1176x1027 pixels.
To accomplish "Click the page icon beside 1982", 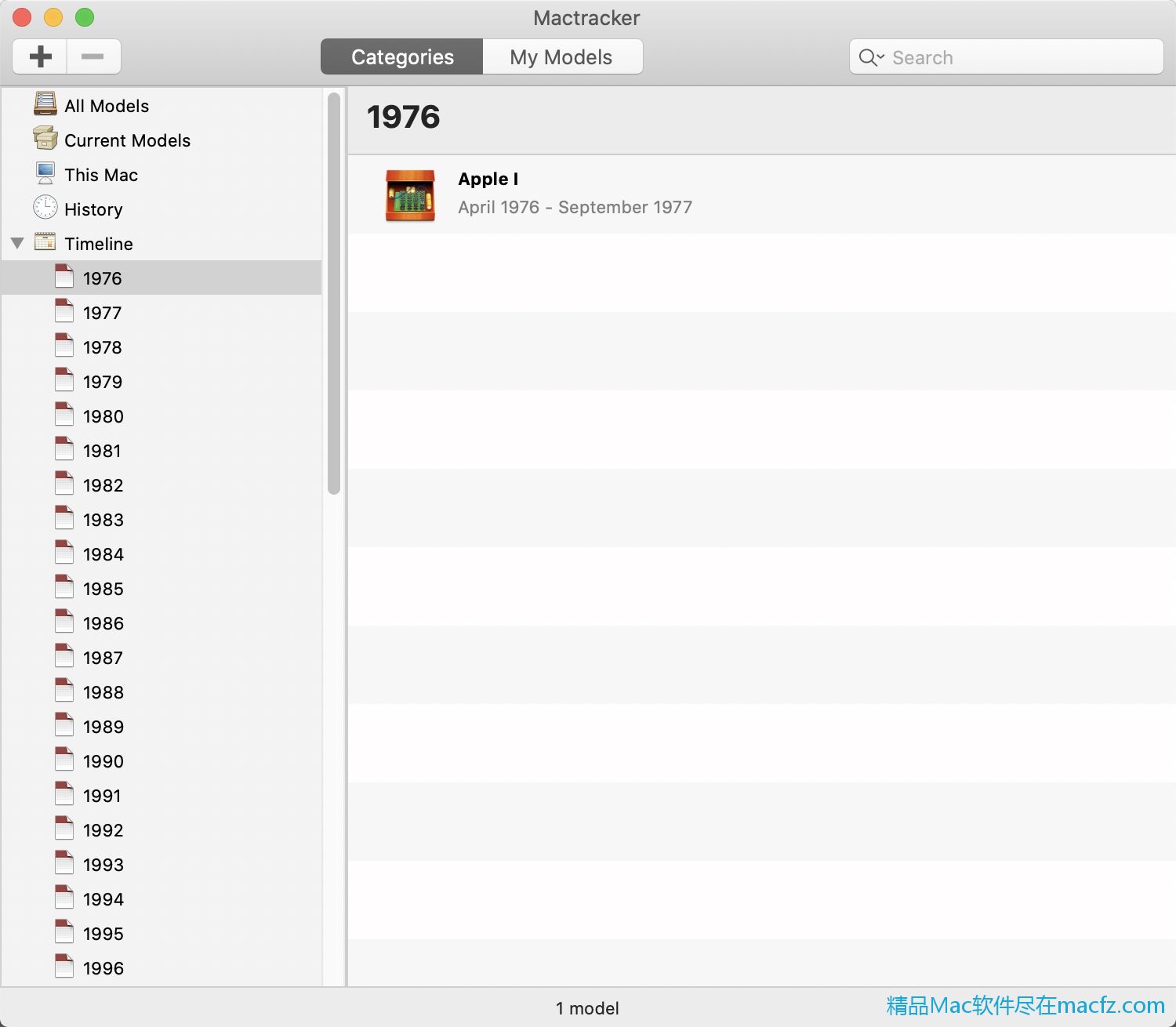I will point(64,484).
